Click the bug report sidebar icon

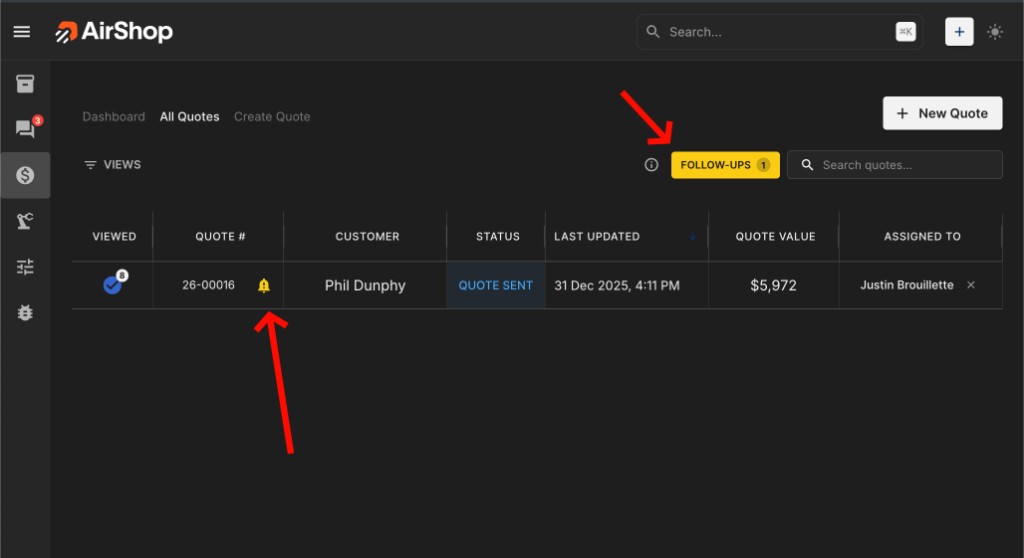pos(25,313)
